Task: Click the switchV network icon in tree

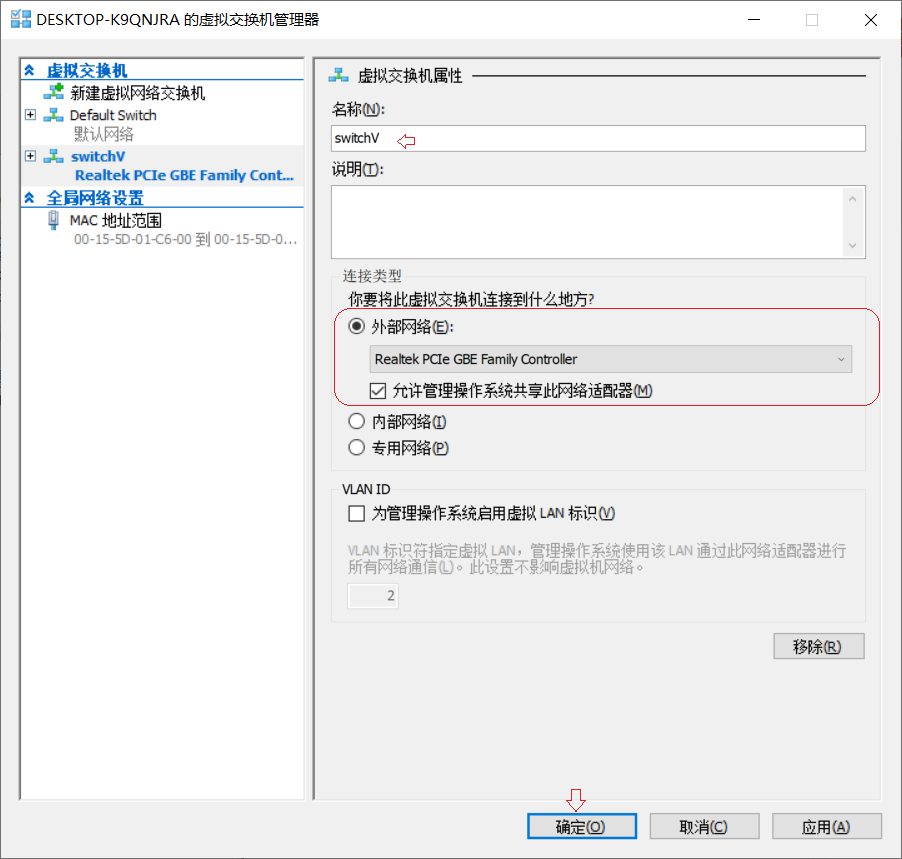Action: [x=53, y=156]
